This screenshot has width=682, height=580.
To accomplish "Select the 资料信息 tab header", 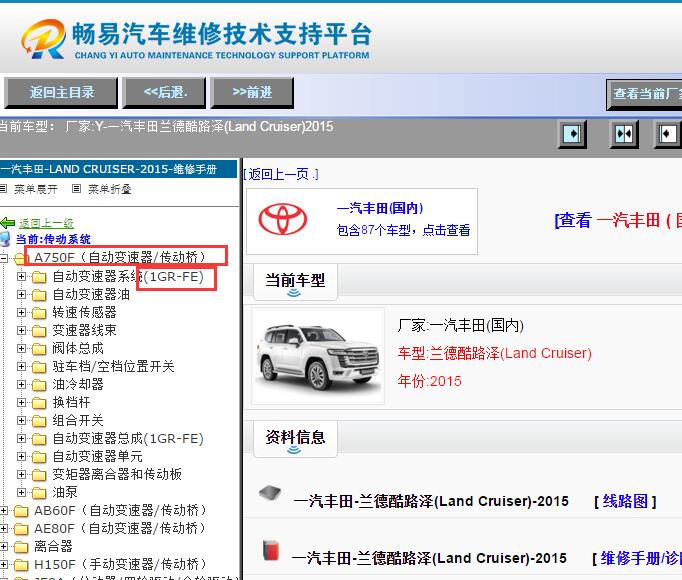I will click(x=295, y=439).
